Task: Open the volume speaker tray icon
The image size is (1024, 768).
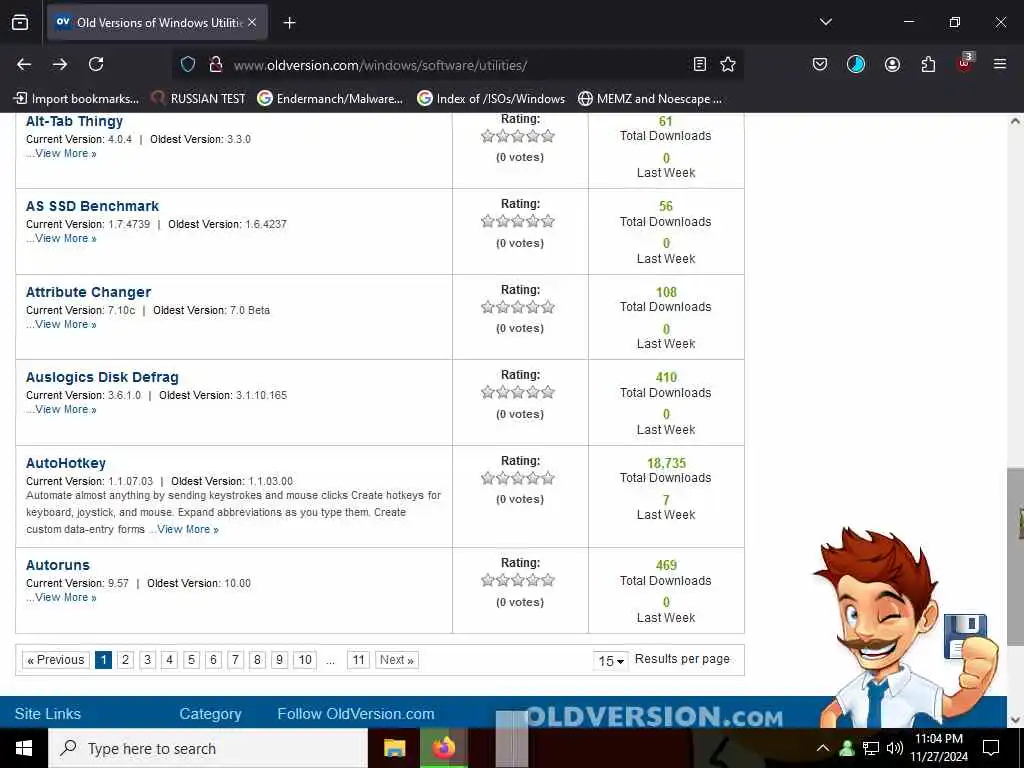Action: 895,748
